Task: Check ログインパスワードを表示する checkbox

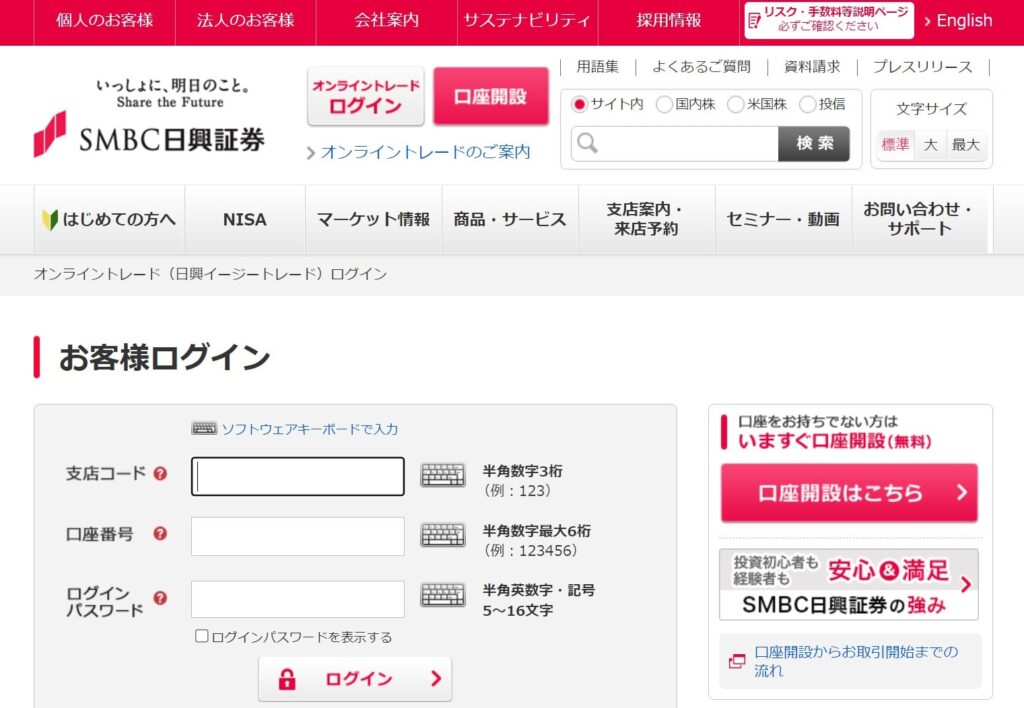Action: tap(202, 636)
